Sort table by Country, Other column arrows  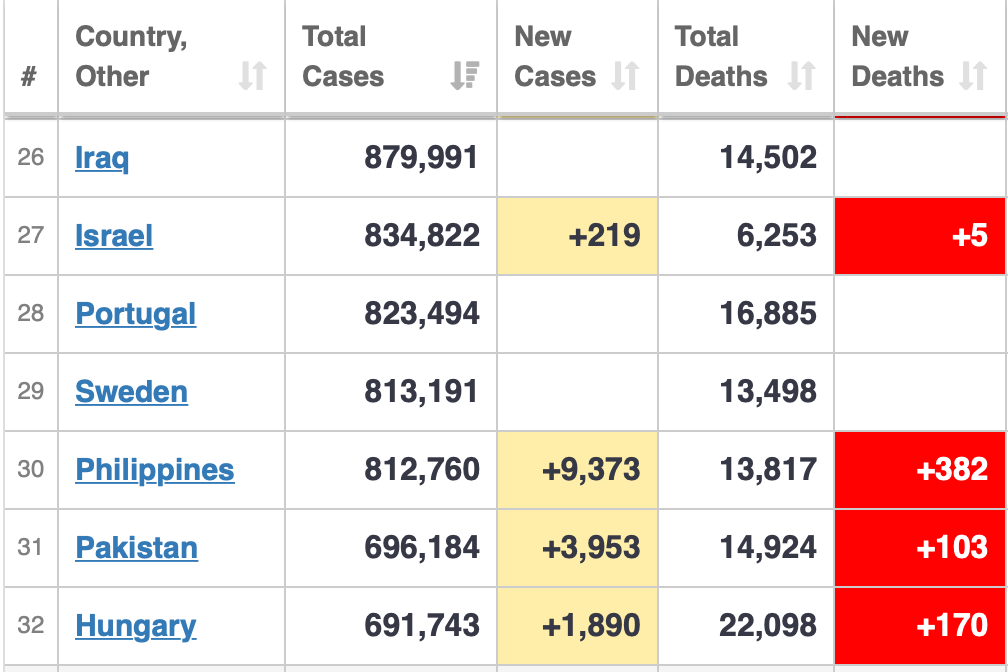point(253,76)
